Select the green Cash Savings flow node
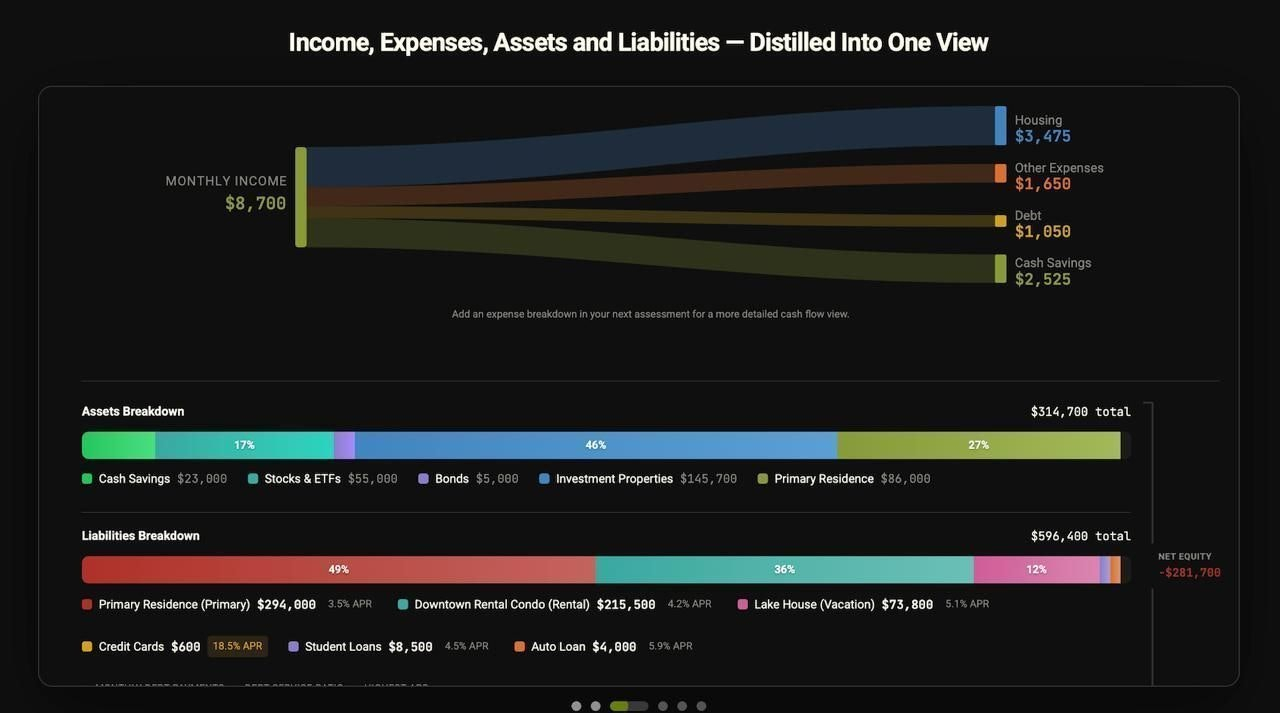 [1000, 268]
